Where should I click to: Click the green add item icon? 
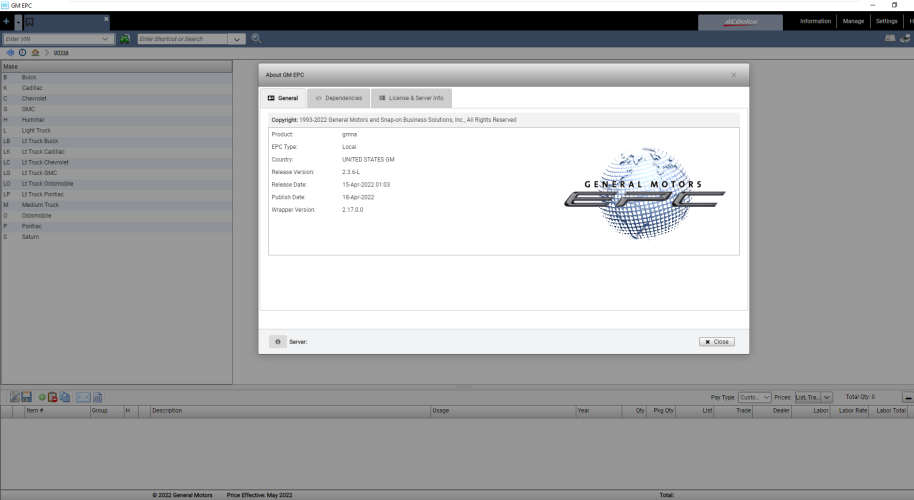pyautogui.click(x=42, y=397)
